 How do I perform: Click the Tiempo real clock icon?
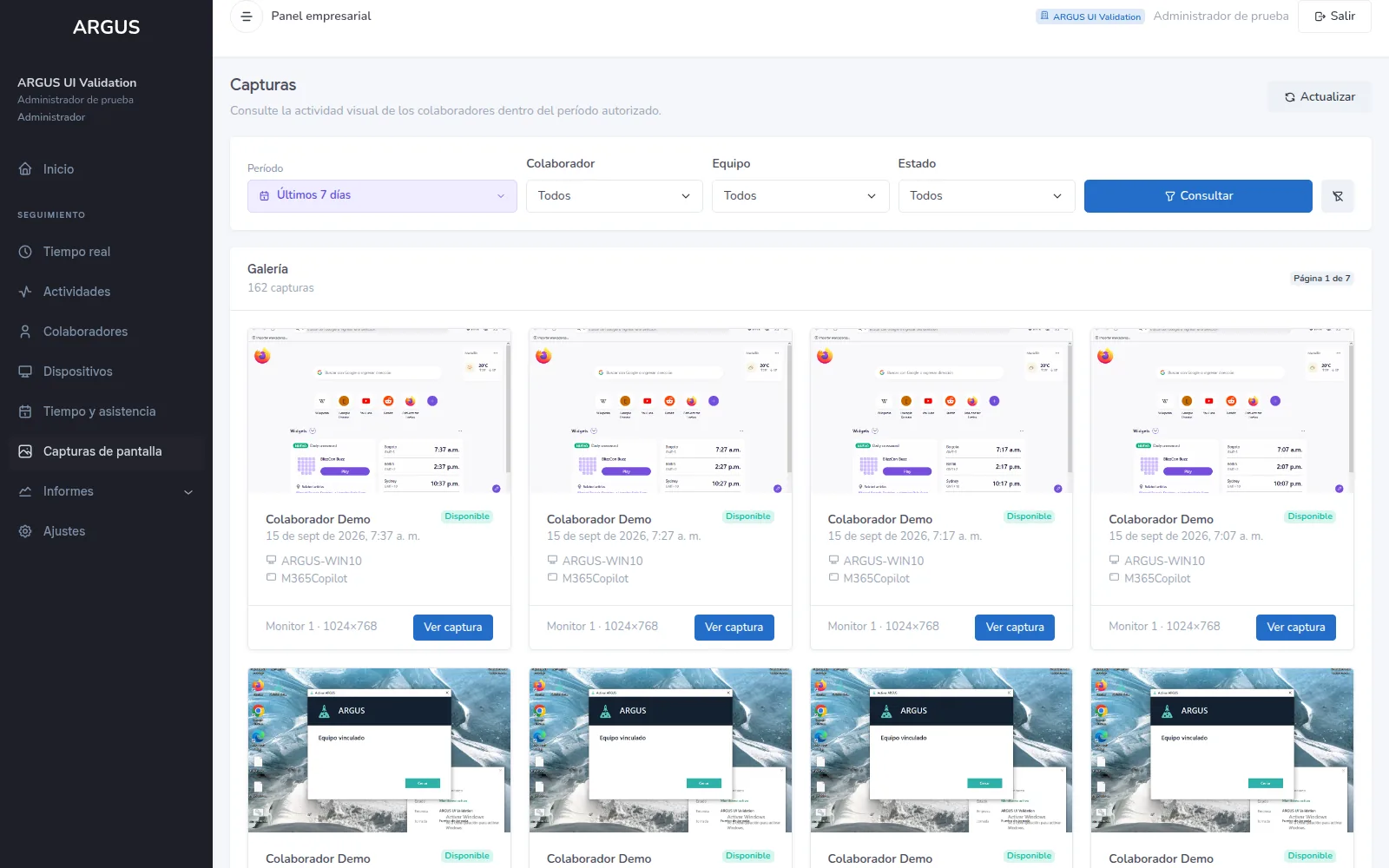pyautogui.click(x=25, y=252)
